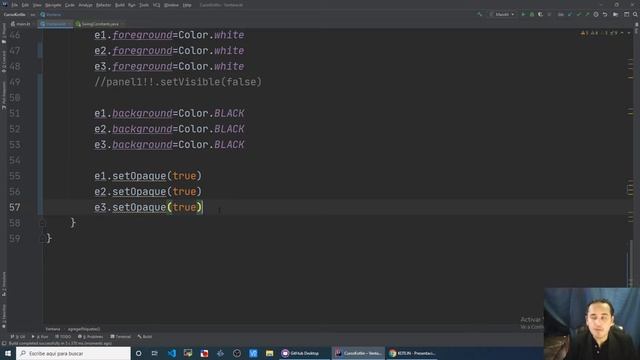Image resolution: width=640 pixels, height=360 pixels.
Task: Show Git history clock icon
Action: coord(596,14)
